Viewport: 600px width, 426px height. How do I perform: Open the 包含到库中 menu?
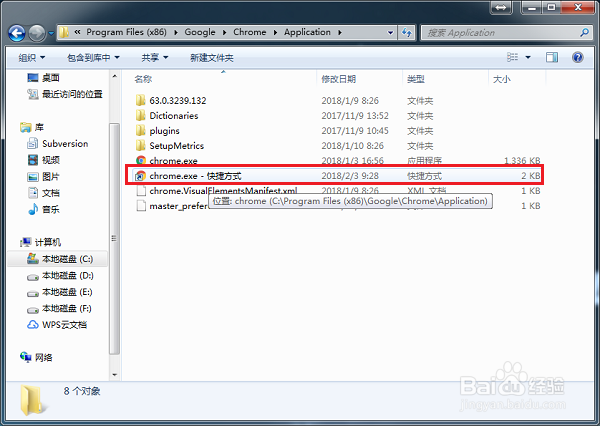click(x=93, y=58)
